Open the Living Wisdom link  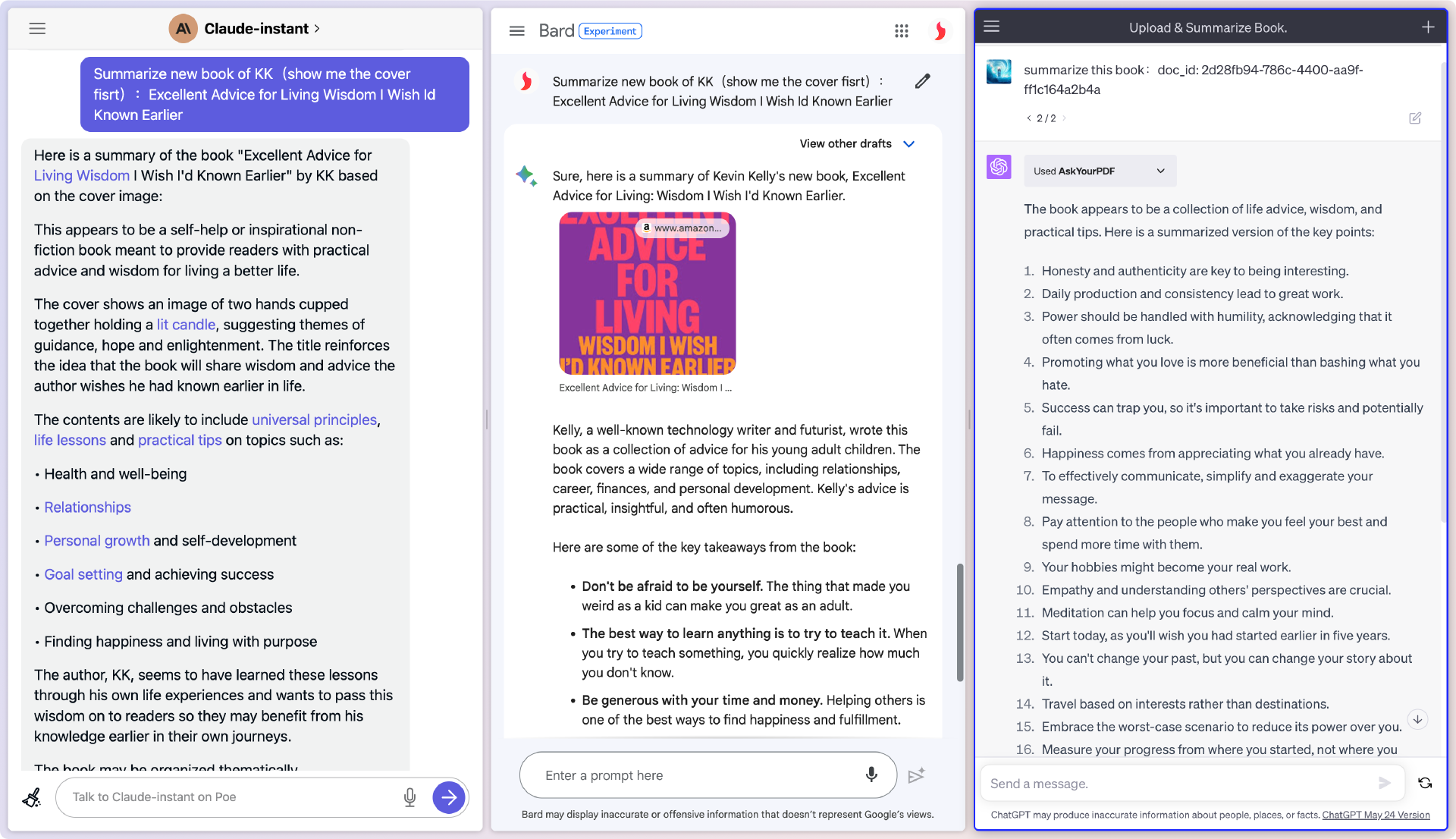82,175
